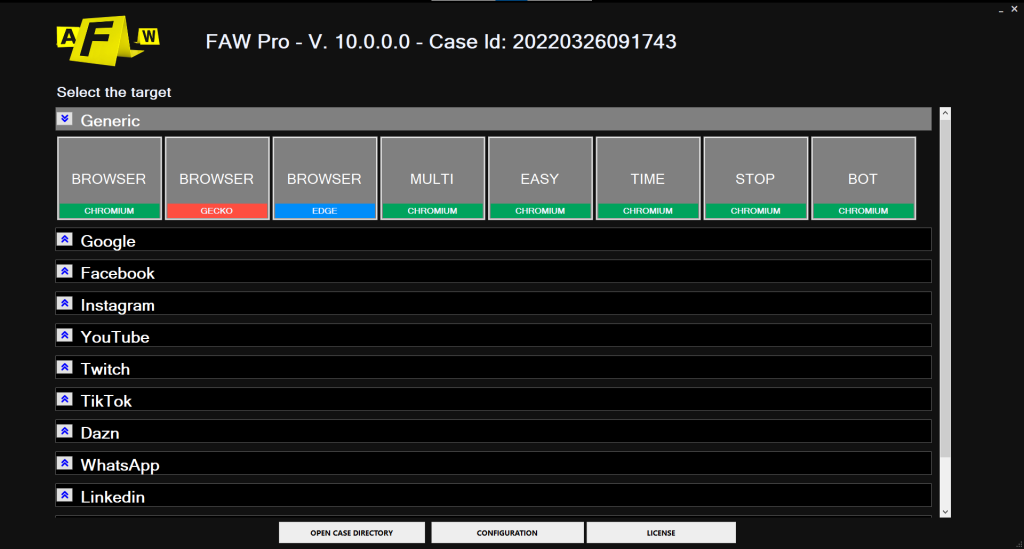Expand the Linkedin section chevron
Viewport: 1024px width, 549px height.
tap(65, 495)
